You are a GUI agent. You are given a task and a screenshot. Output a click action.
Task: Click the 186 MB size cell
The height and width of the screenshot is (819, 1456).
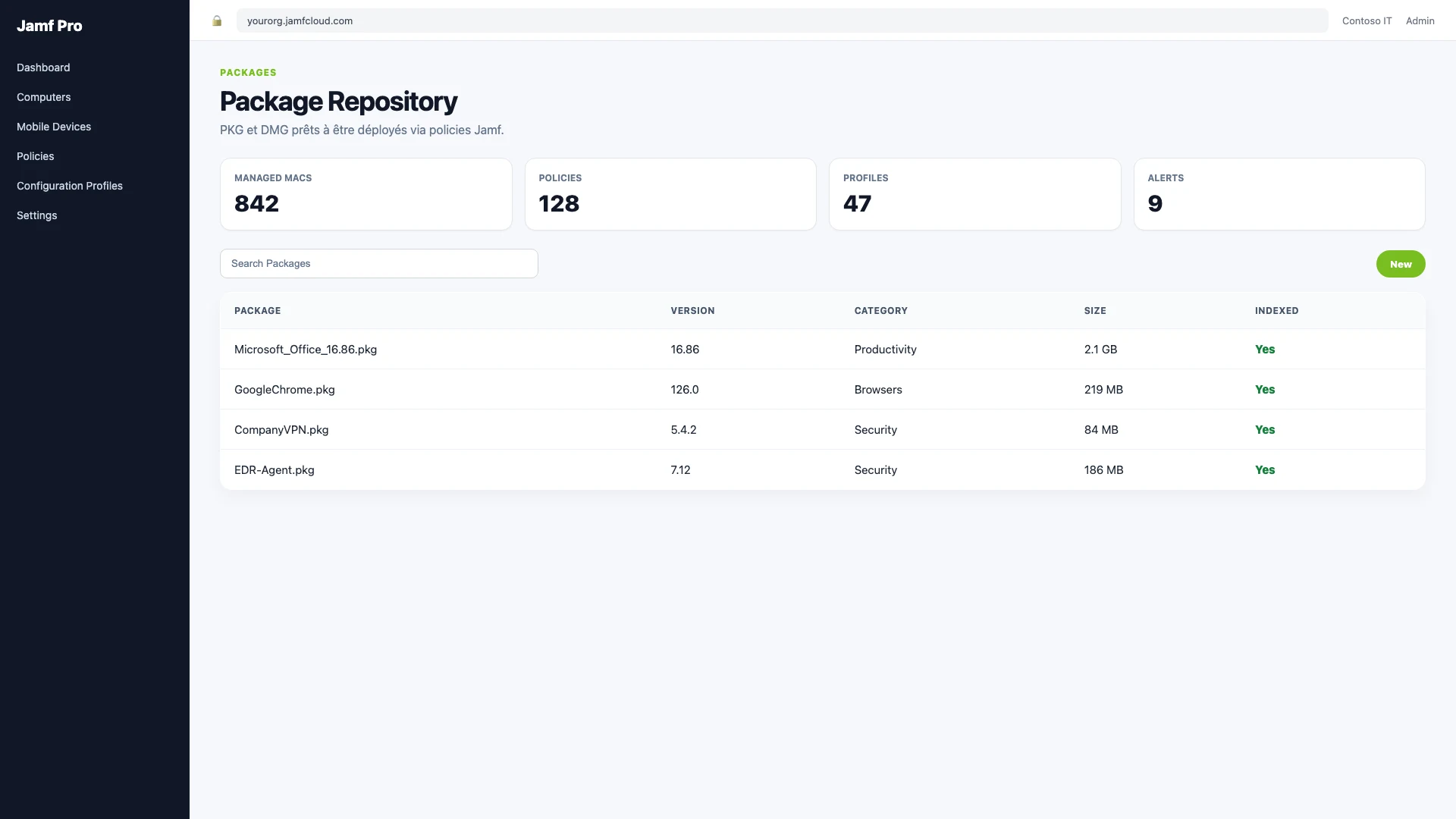click(x=1104, y=470)
